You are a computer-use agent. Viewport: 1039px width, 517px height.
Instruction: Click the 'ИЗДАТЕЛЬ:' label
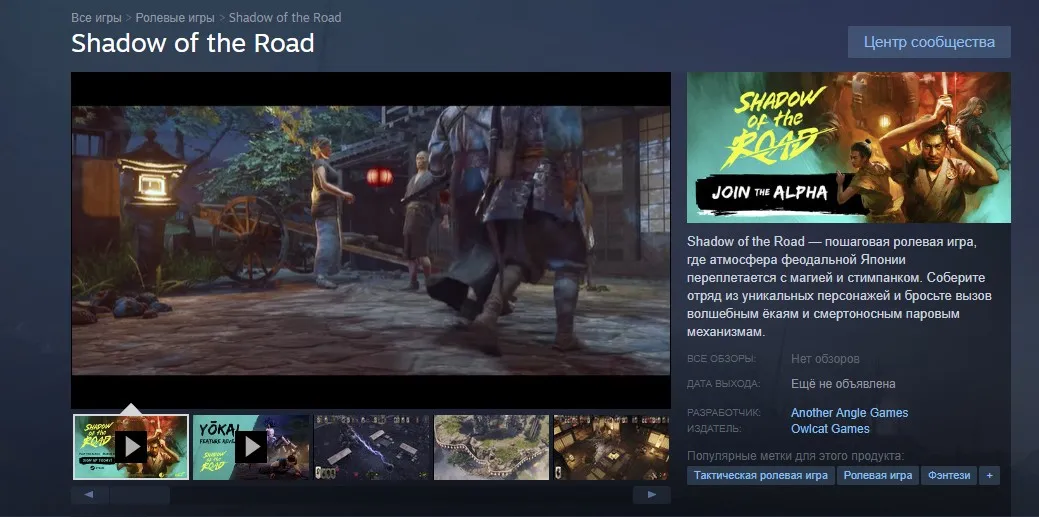point(714,429)
